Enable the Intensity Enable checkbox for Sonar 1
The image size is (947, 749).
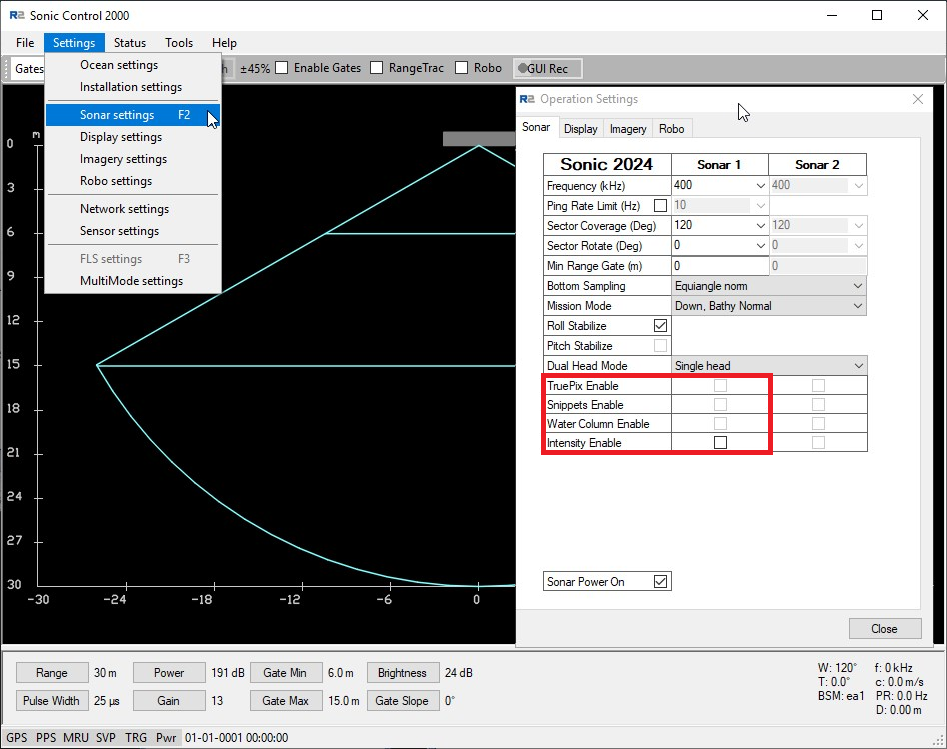coord(720,442)
